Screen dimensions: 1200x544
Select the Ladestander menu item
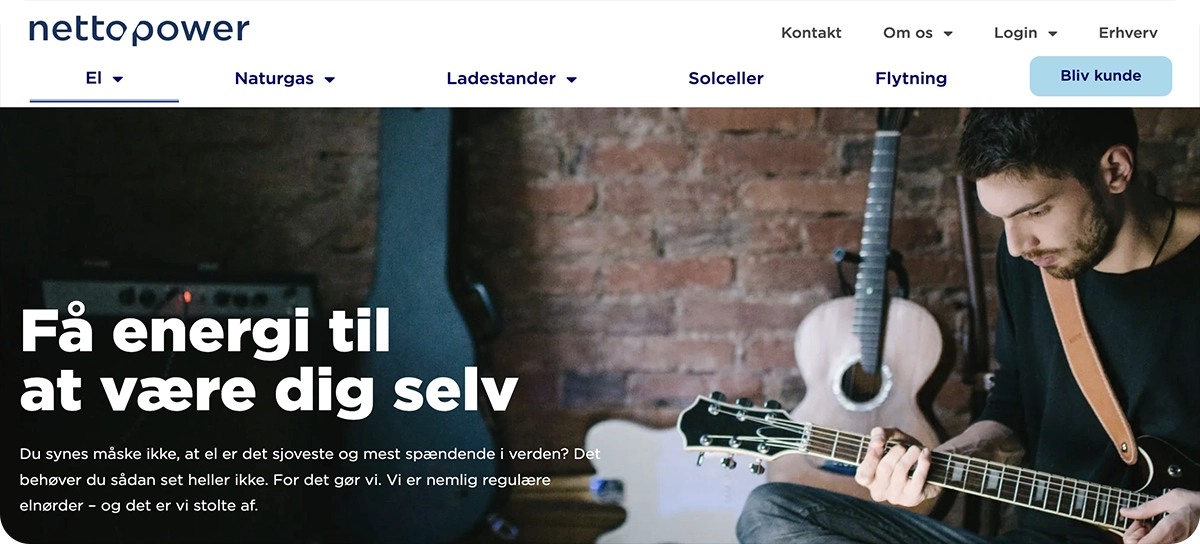(501, 78)
